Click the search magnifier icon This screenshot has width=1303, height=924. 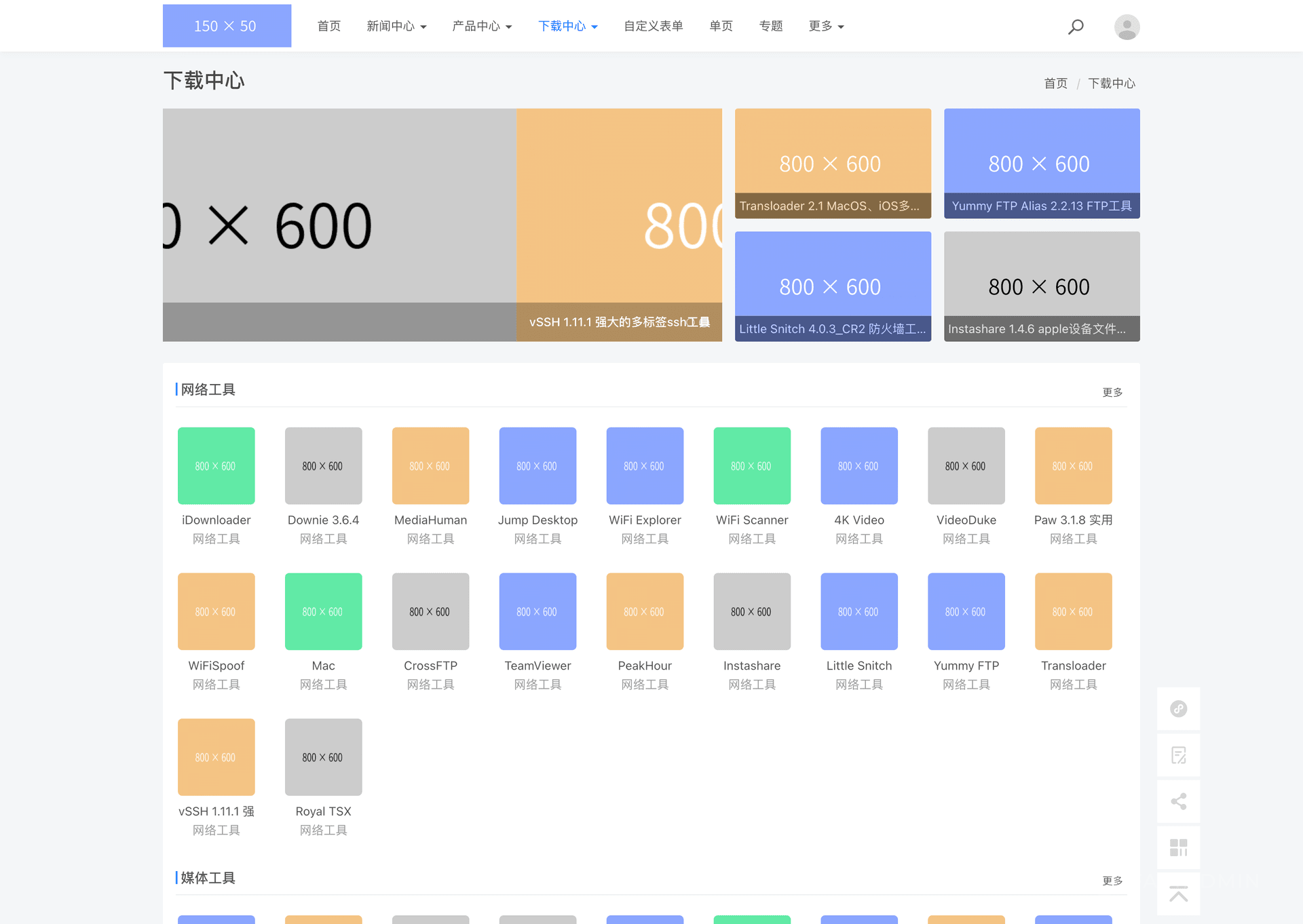click(1076, 26)
